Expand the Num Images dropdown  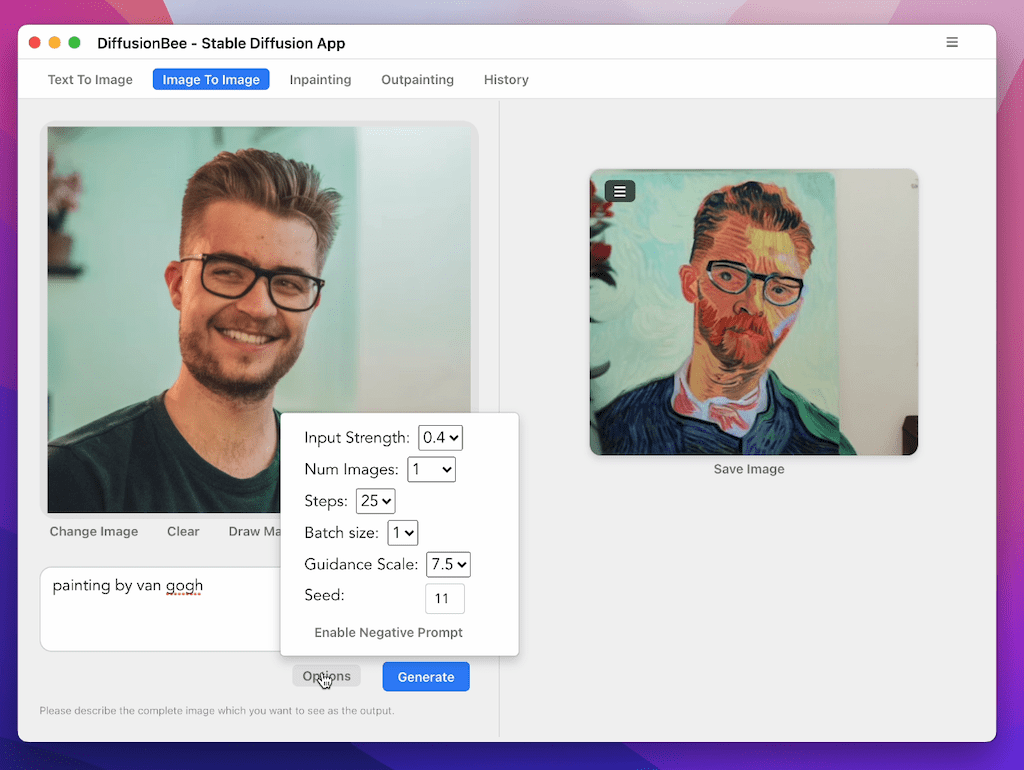pos(431,469)
